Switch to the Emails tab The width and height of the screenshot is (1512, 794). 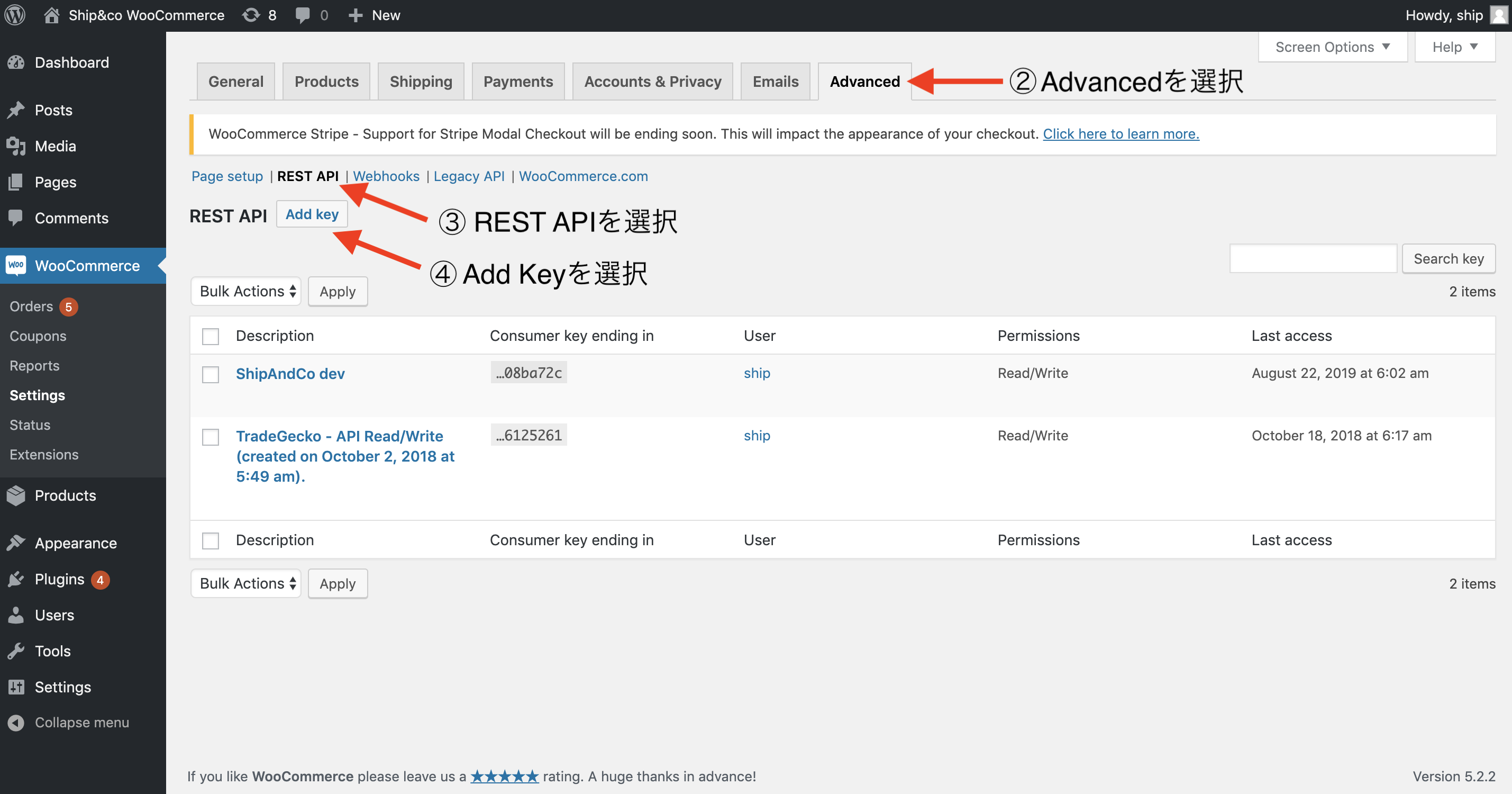tap(776, 81)
